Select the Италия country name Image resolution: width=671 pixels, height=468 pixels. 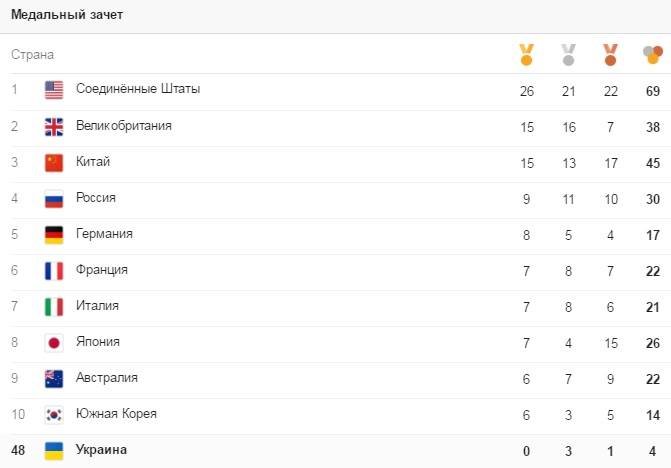(x=97, y=305)
